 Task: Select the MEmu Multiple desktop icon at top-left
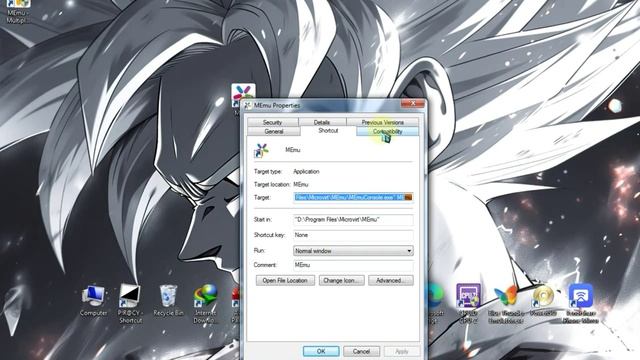pos(17,11)
